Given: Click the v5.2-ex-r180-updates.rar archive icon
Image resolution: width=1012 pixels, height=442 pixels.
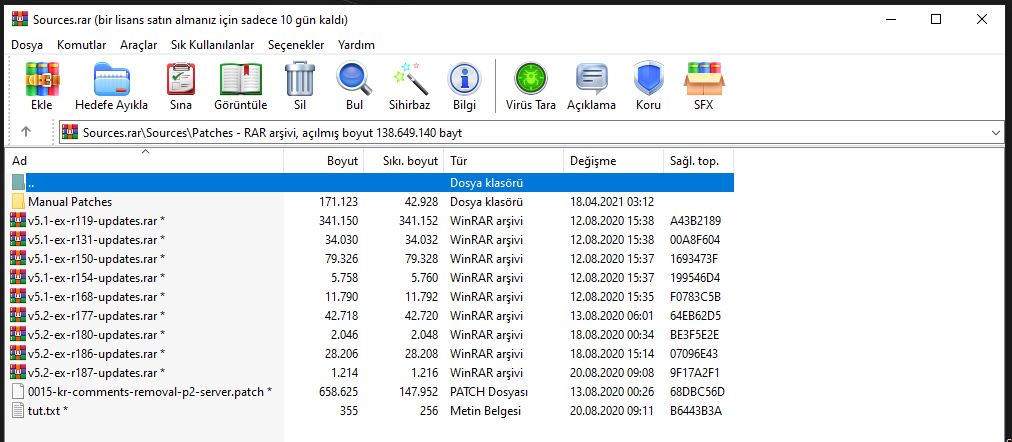Looking at the screenshot, I should (x=18, y=334).
